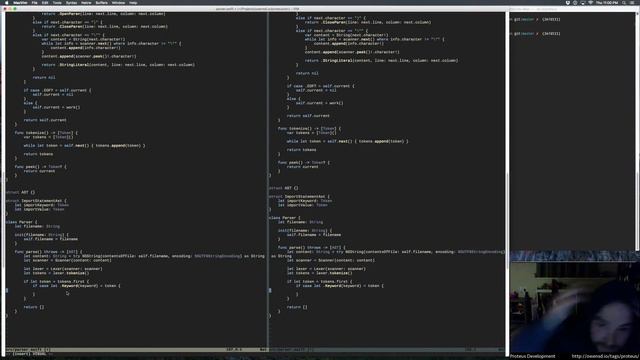Click second git master prompt in terminal window
640x360 pixels.
(x=535, y=33)
